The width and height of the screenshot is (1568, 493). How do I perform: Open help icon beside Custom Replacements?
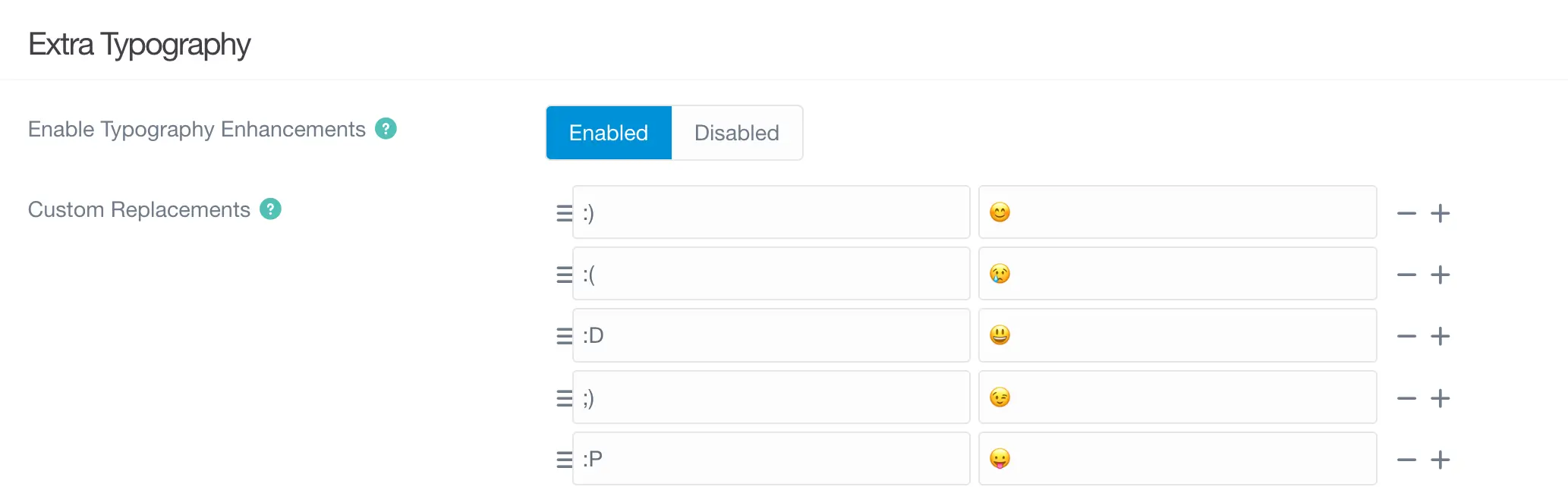point(270,209)
